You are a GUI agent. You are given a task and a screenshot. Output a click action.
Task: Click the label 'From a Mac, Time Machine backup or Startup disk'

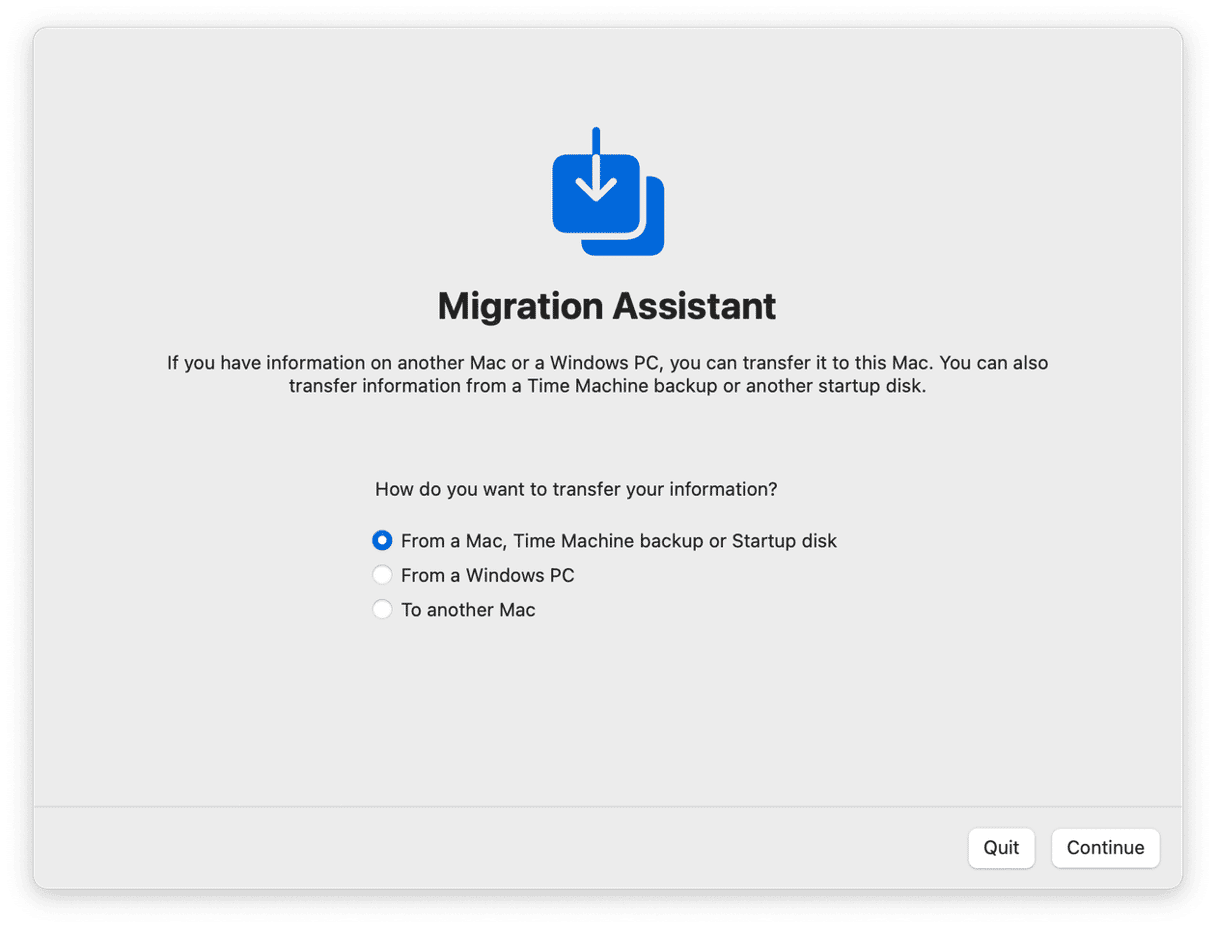coord(618,541)
